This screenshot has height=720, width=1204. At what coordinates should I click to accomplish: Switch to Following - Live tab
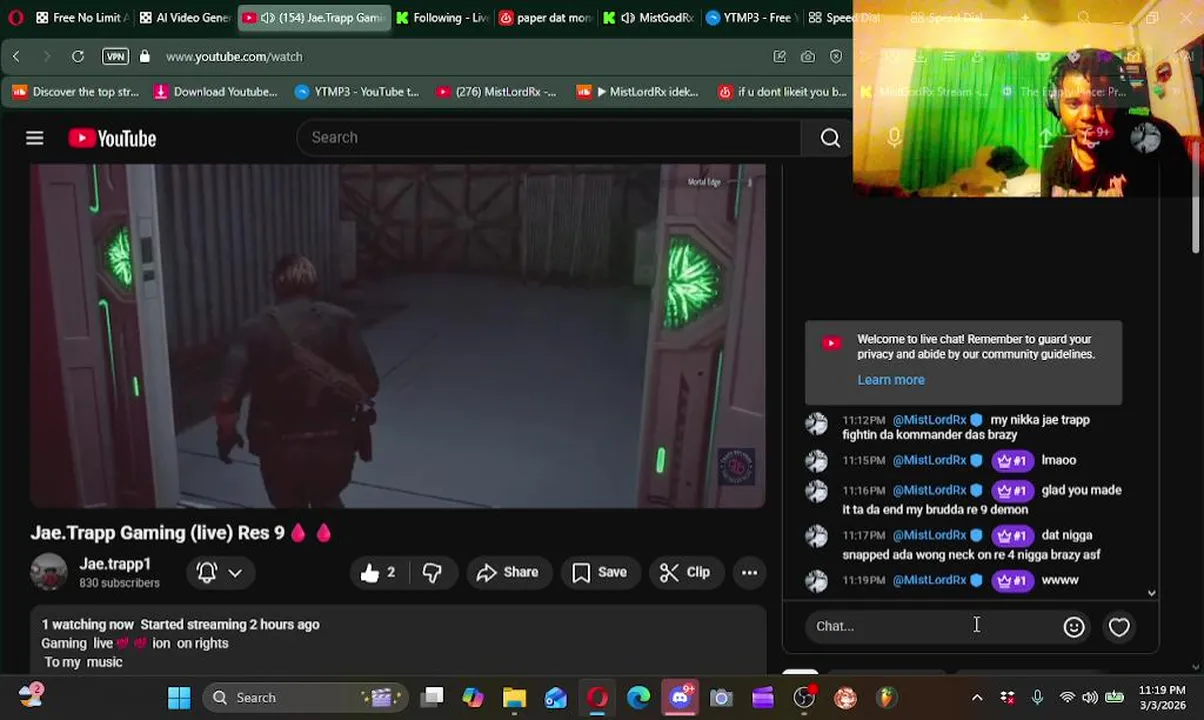[441, 18]
